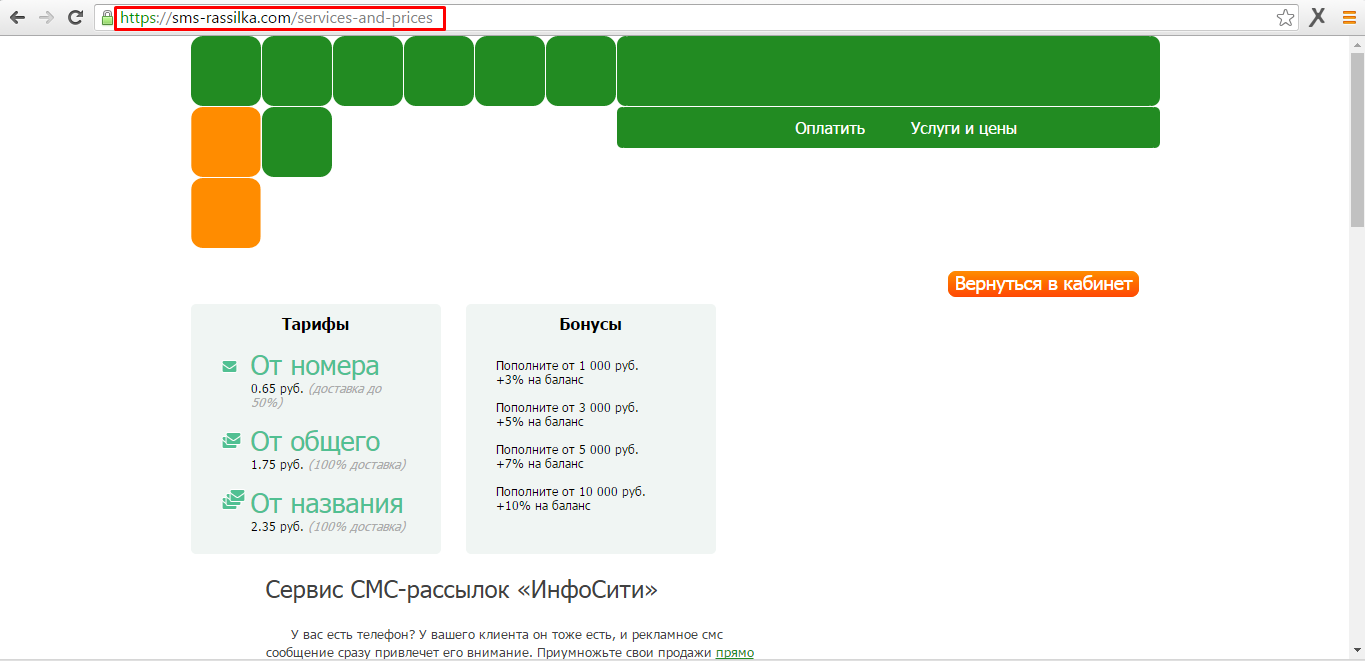Click the bonus line Пополните от 5 000 руб.

(x=567, y=450)
